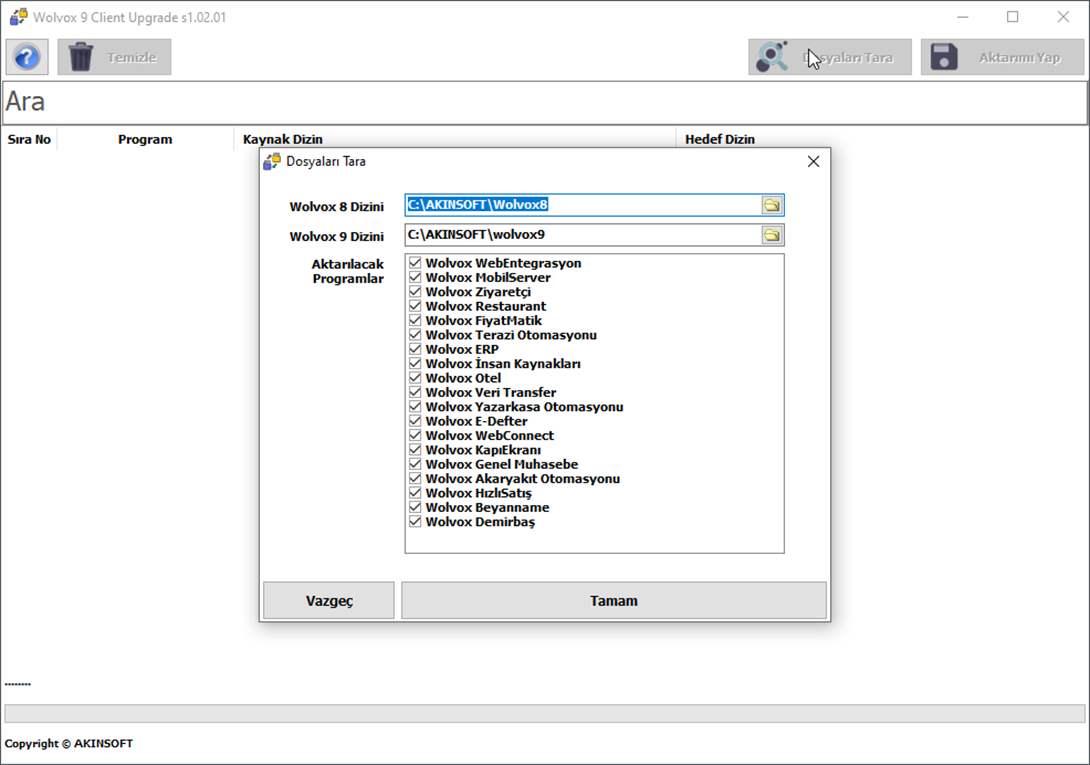Click the progress bar at the bottom
Viewport: 1090px width, 765px height.
point(545,714)
